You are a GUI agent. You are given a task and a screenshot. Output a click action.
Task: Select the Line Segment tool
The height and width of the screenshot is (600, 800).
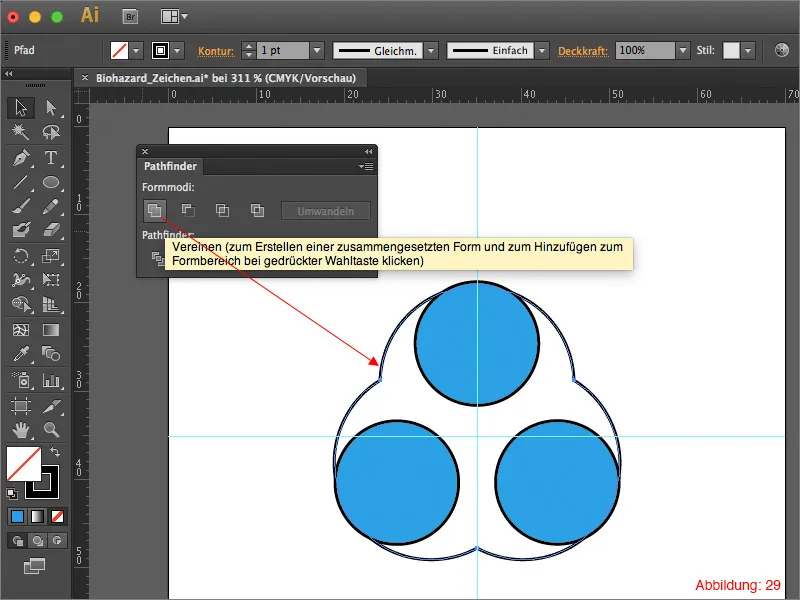21,182
